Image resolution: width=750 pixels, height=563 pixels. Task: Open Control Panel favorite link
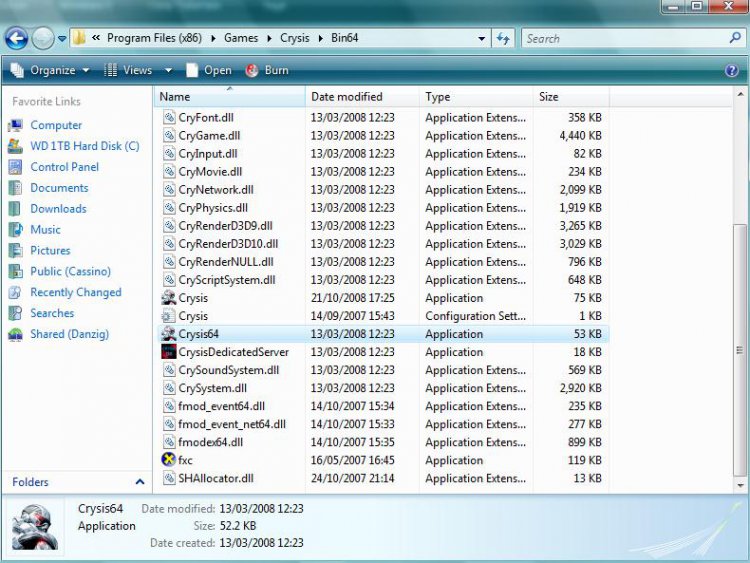coord(65,167)
